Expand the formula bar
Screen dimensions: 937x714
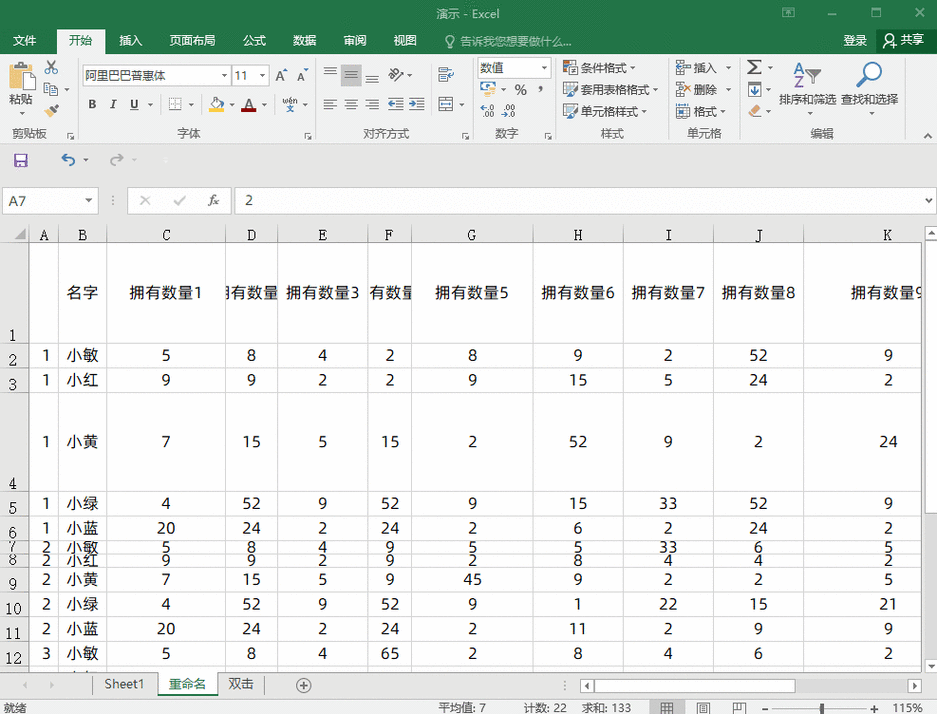[x=928, y=201]
